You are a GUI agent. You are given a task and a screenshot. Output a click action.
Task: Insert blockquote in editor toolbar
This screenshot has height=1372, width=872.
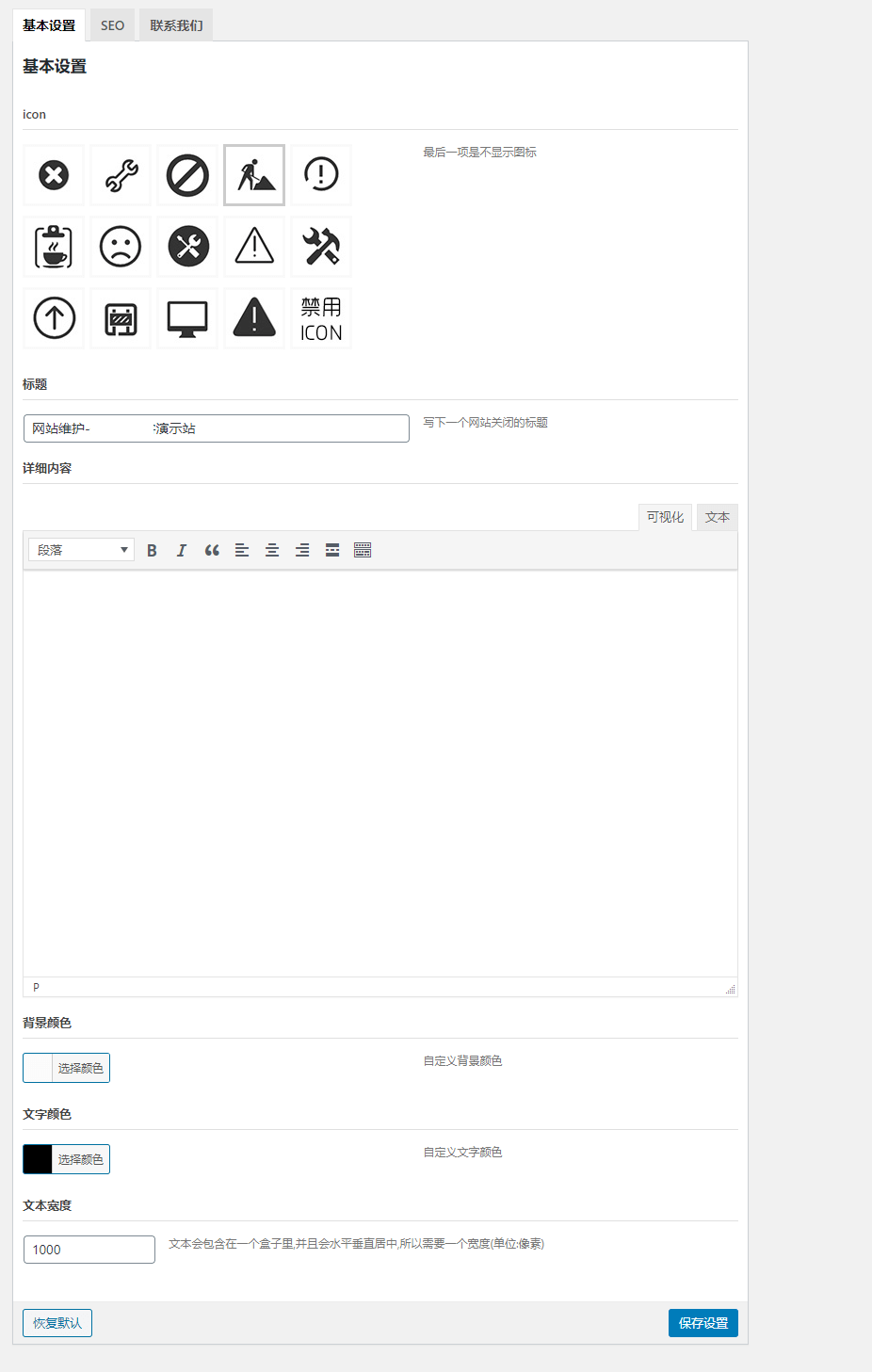[212, 550]
